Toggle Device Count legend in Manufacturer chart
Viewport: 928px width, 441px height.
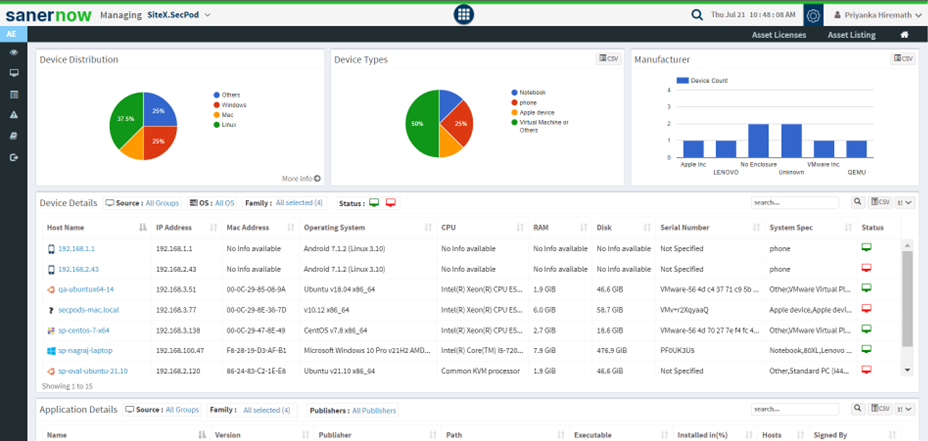click(703, 81)
